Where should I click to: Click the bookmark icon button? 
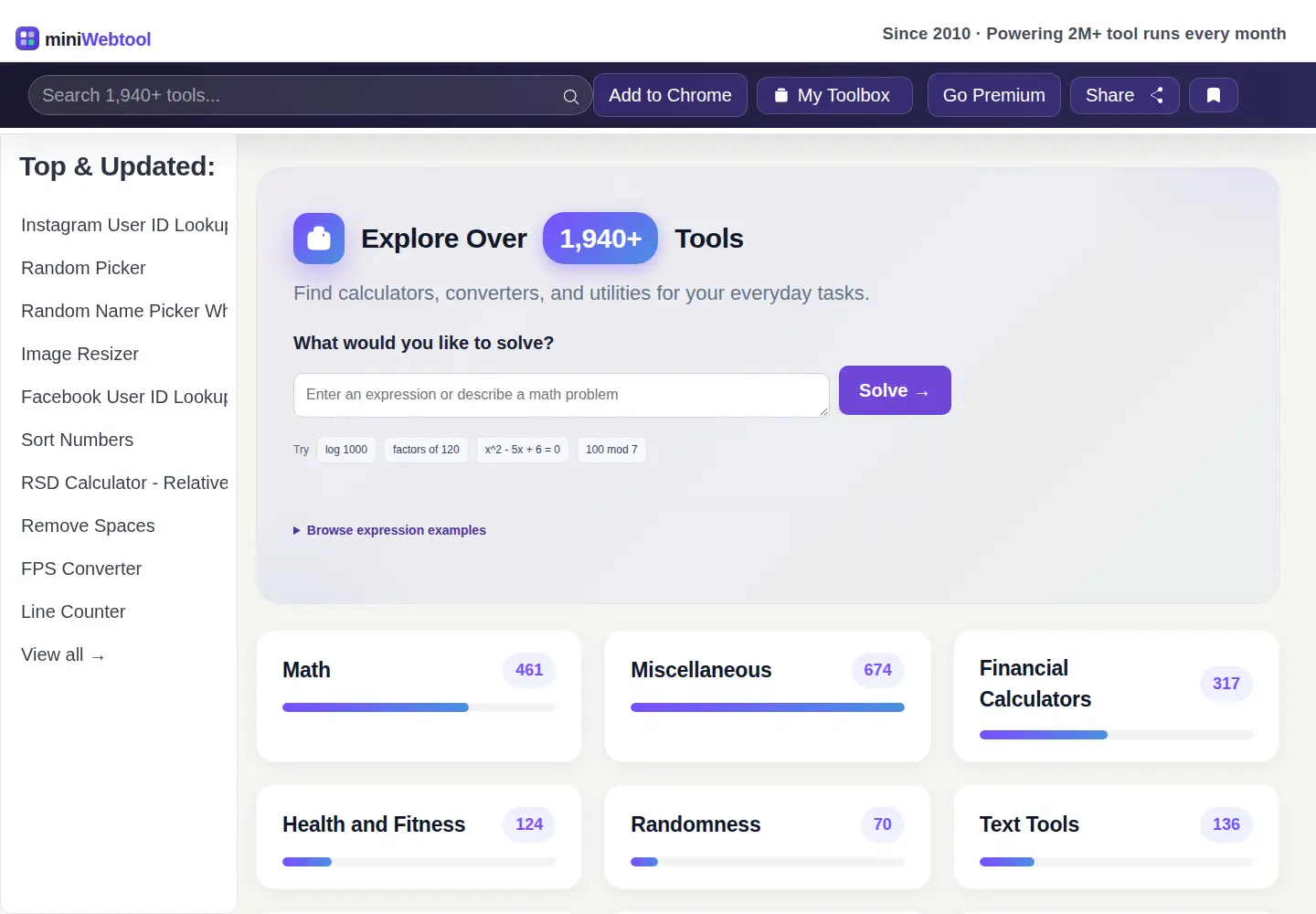pos(1214,95)
